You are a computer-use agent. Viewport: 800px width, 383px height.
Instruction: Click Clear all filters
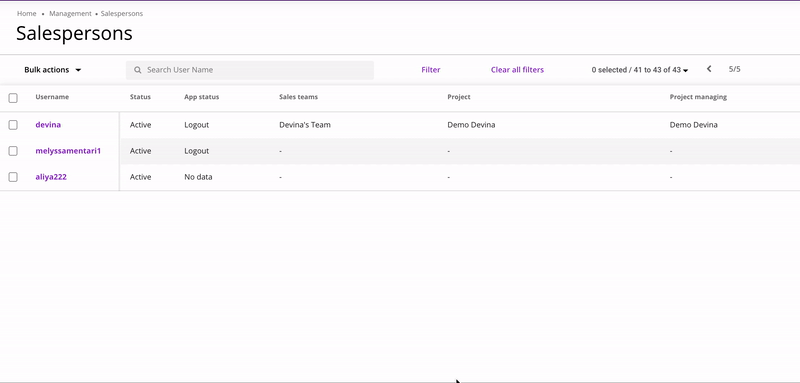pos(517,70)
